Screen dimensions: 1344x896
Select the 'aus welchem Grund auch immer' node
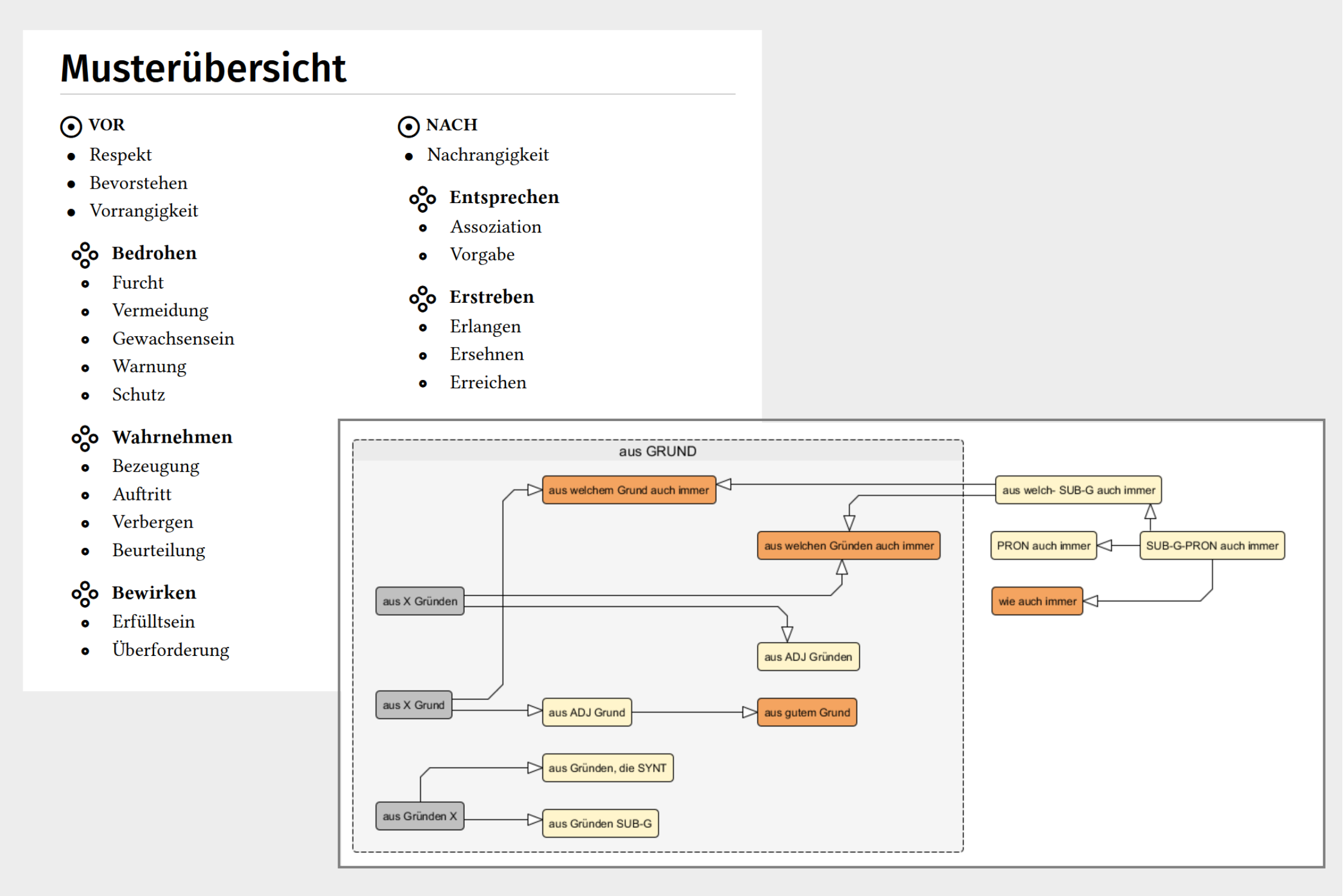(628, 490)
